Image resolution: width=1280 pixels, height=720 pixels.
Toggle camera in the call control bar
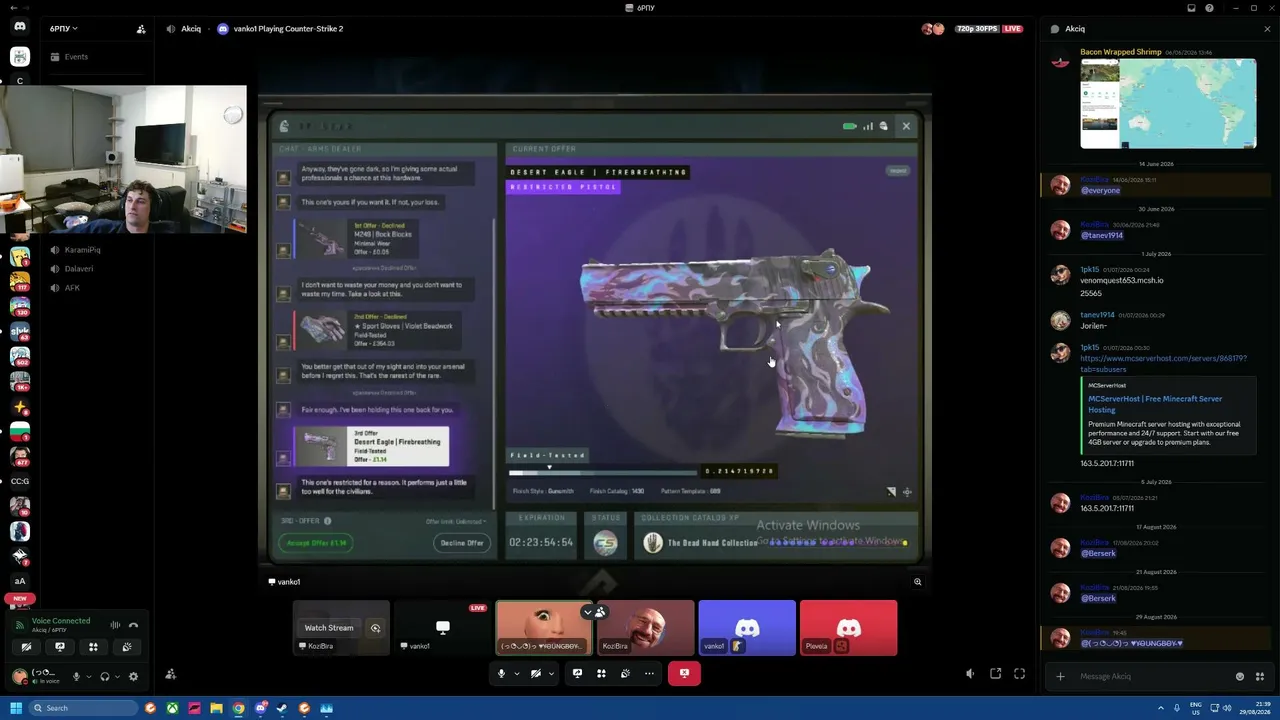point(535,674)
